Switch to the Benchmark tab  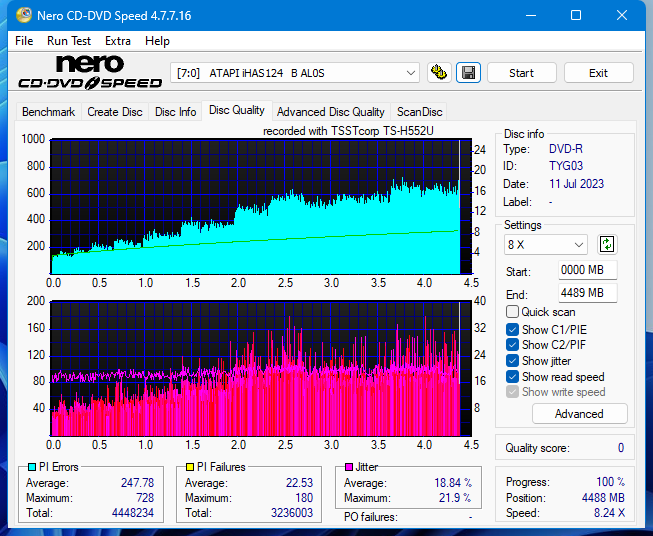[49, 112]
